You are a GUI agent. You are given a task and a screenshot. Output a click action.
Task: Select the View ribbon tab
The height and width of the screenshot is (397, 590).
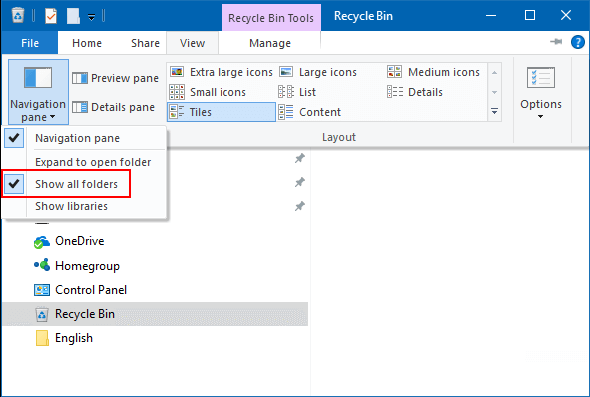(x=192, y=43)
